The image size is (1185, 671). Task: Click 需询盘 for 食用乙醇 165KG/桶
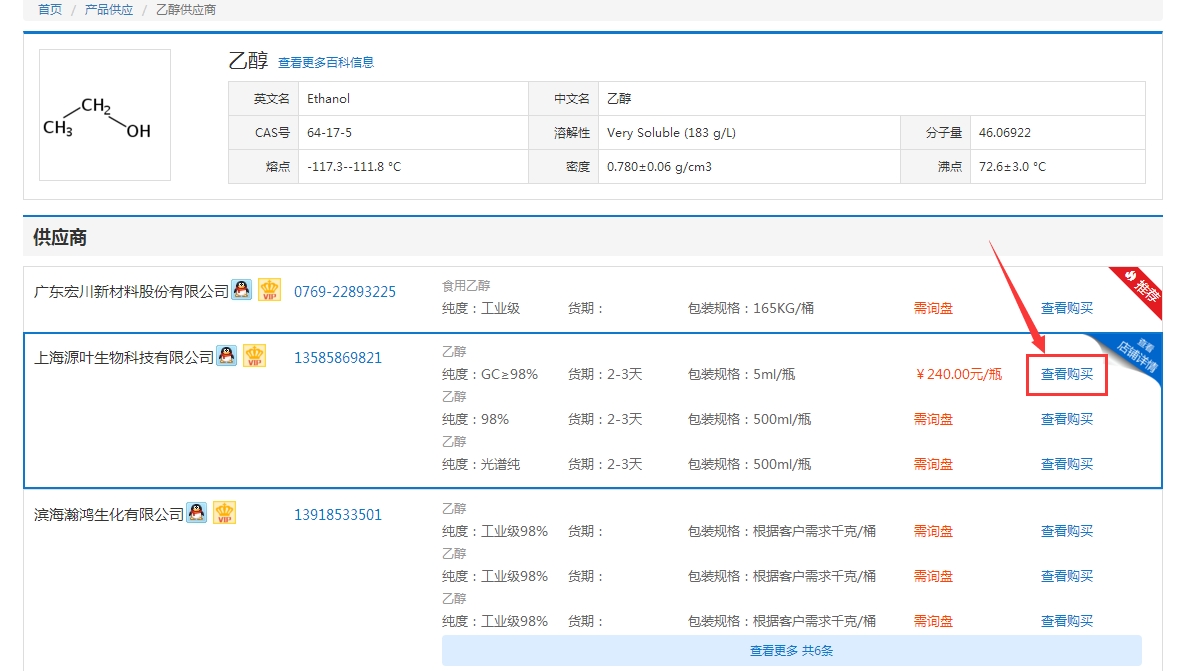point(933,308)
